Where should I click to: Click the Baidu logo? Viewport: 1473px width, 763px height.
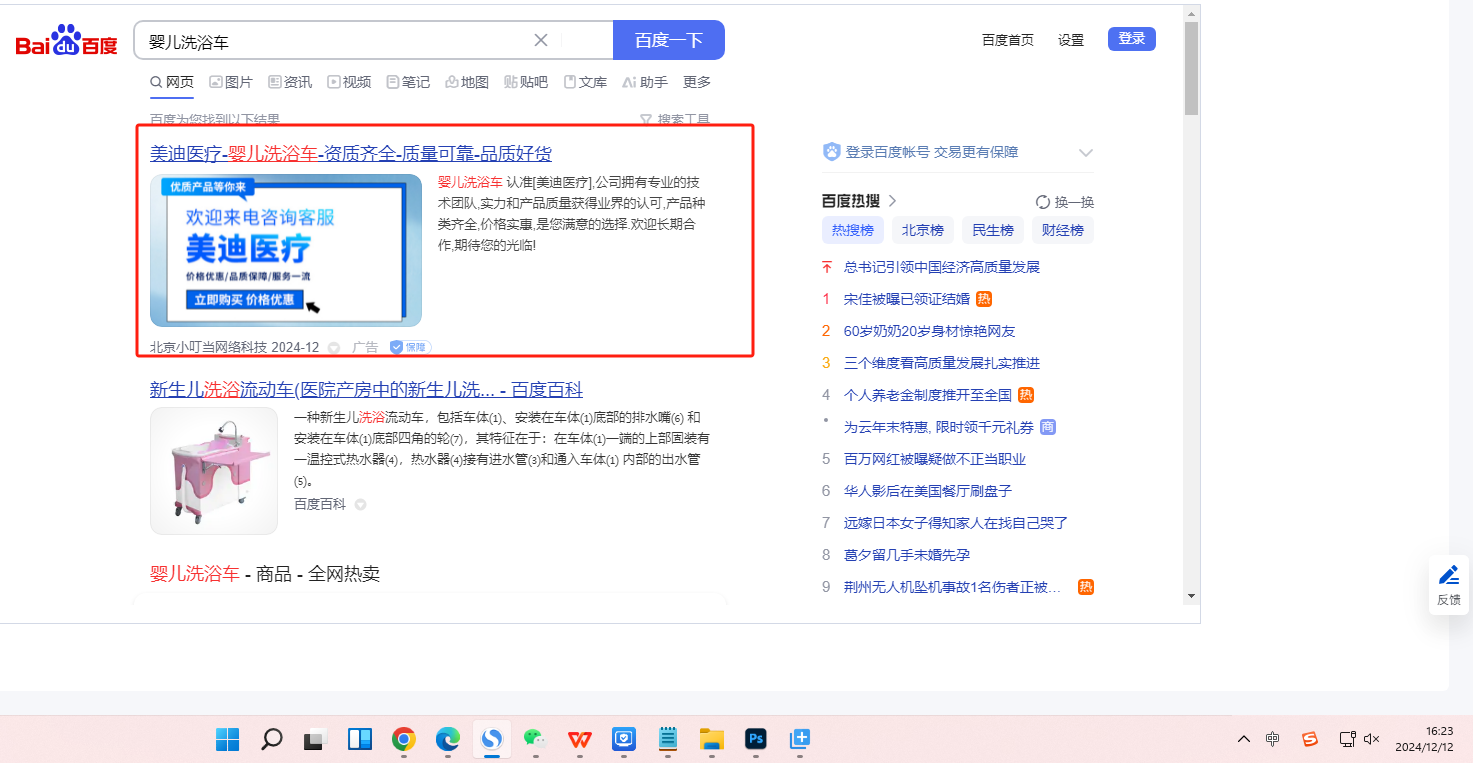coord(66,42)
